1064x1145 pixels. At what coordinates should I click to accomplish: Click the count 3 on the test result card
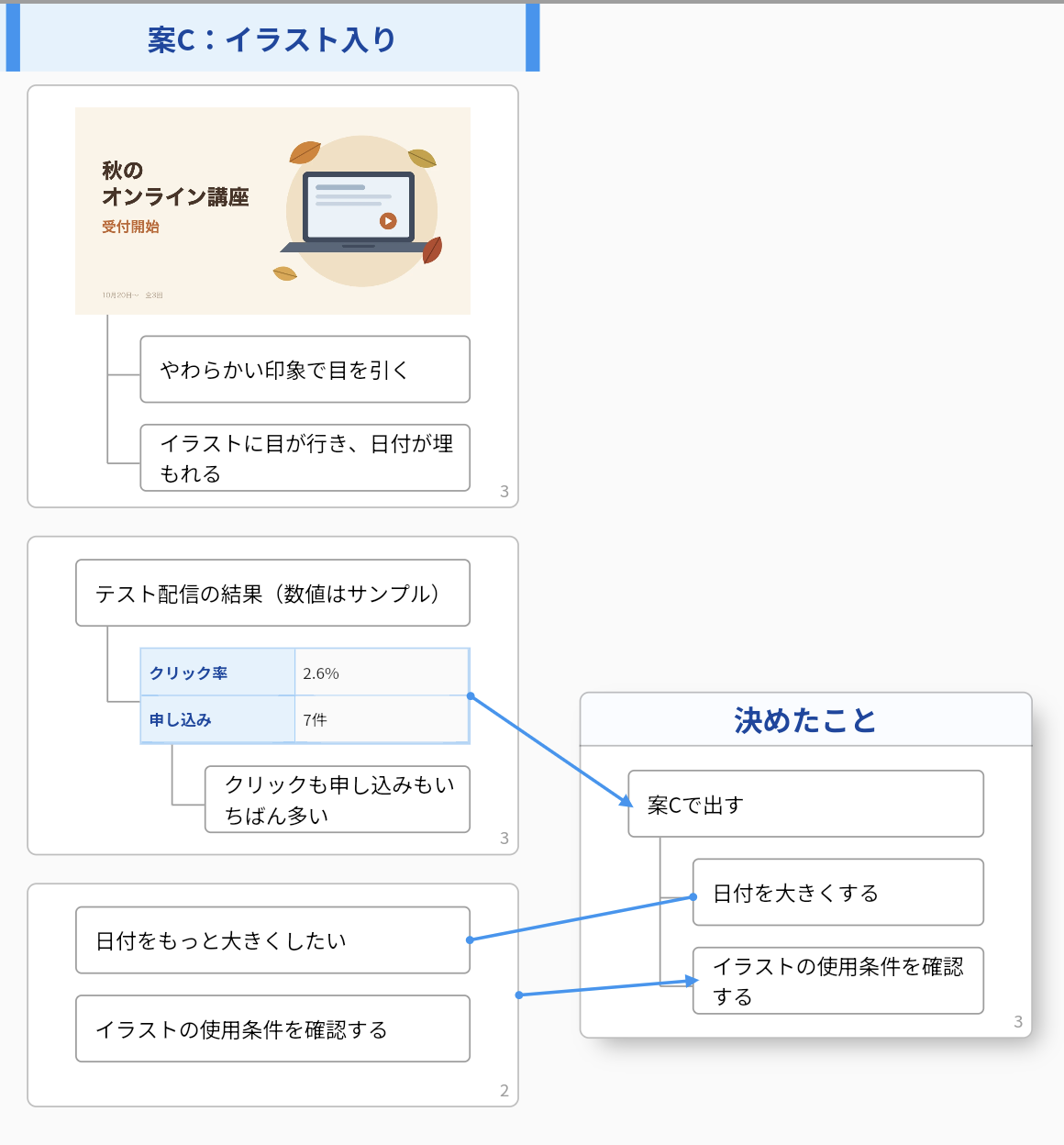coord(504,839)
